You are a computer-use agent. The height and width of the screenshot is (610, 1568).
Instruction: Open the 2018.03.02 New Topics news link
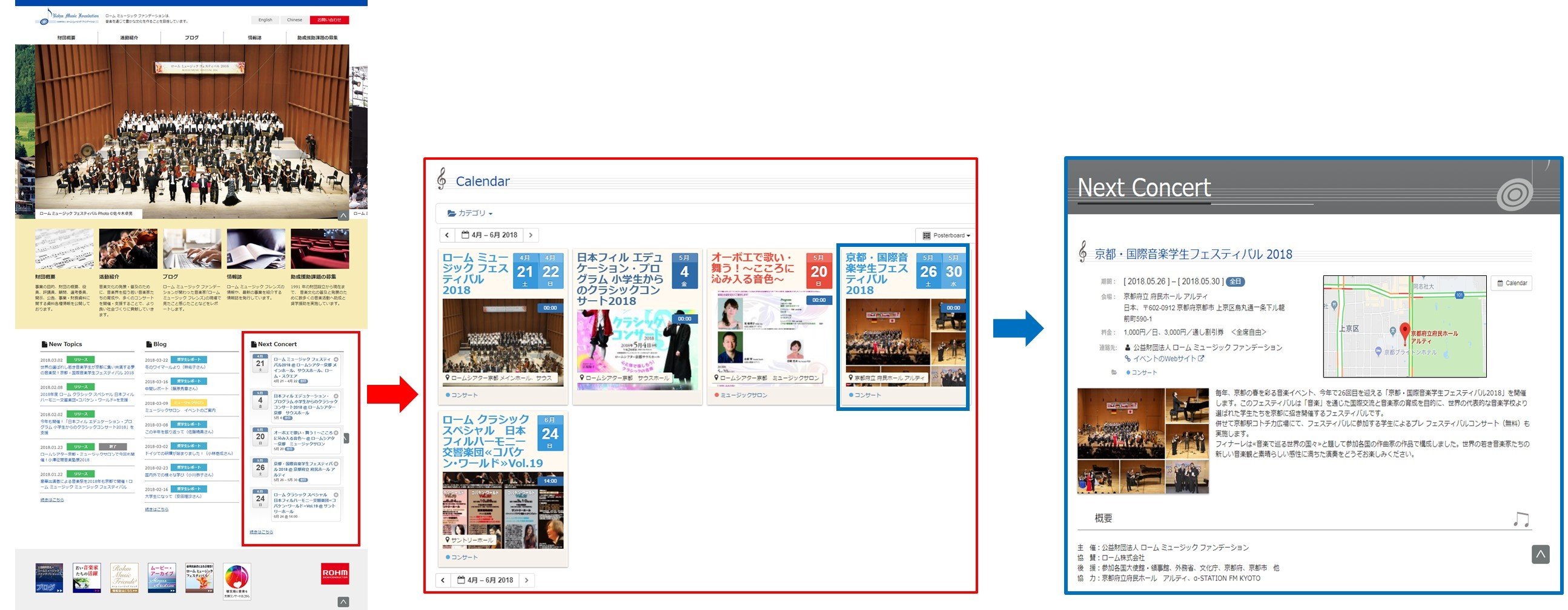pyautogui.click(x=87, y=370)
